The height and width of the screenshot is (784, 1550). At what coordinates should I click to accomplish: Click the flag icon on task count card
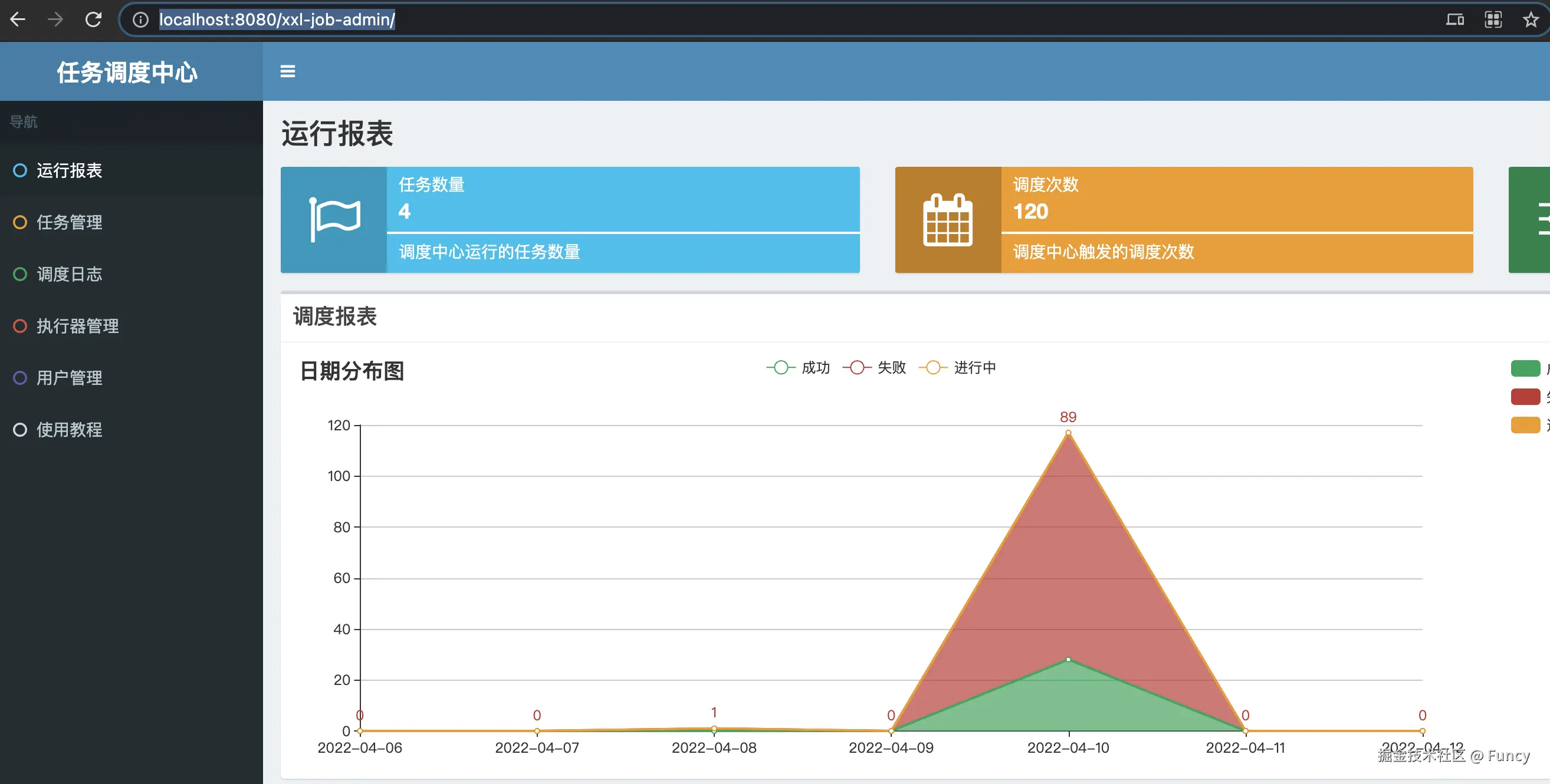point(334,220)
